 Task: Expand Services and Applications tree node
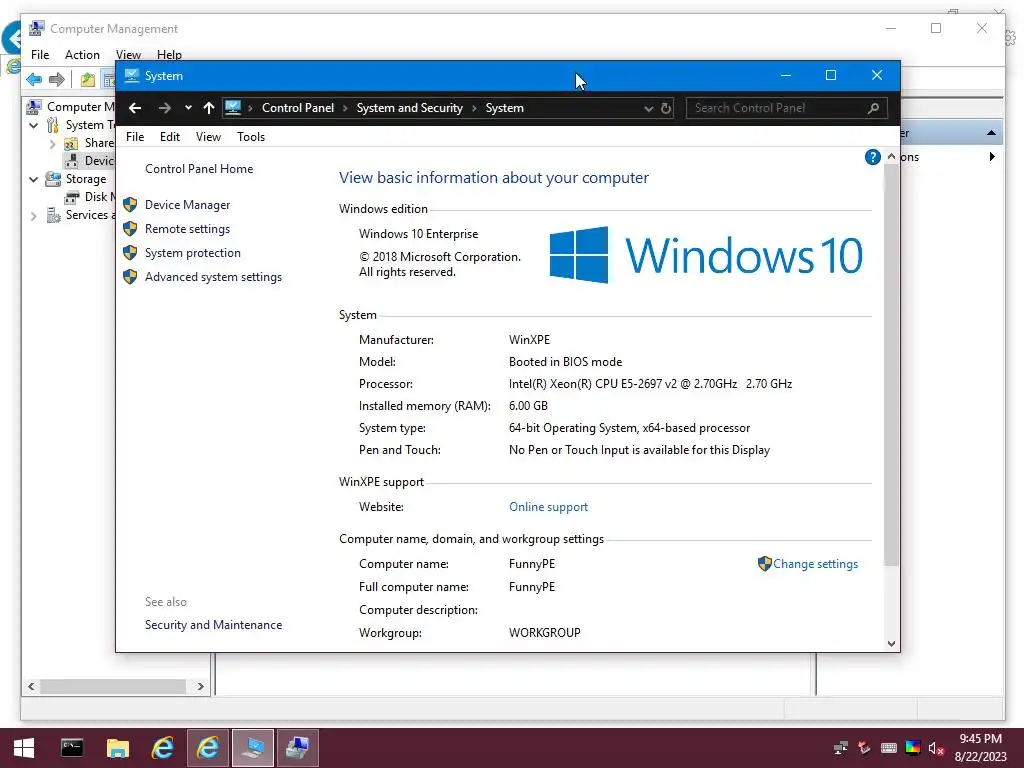pos(33,216)
